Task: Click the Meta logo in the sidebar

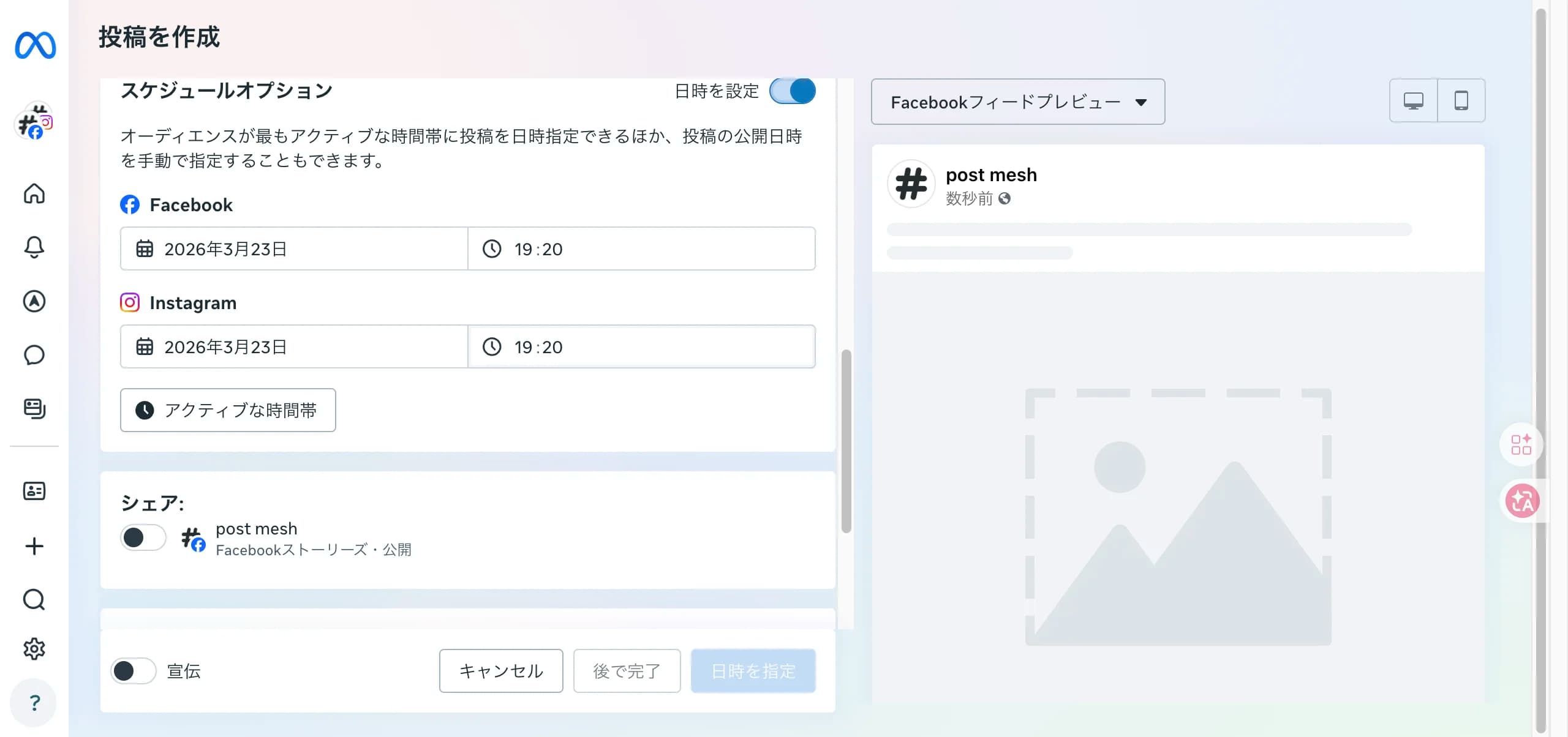Action: (x=35, y=45)
